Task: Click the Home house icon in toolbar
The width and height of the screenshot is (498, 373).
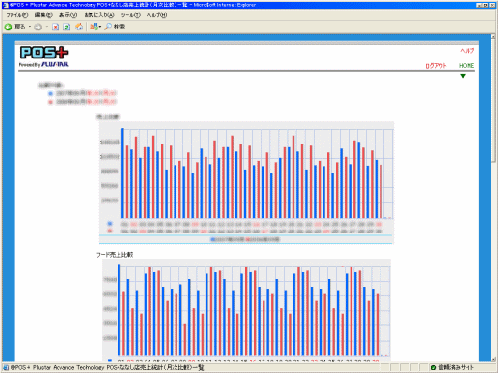Action: (x=79, y=27)
